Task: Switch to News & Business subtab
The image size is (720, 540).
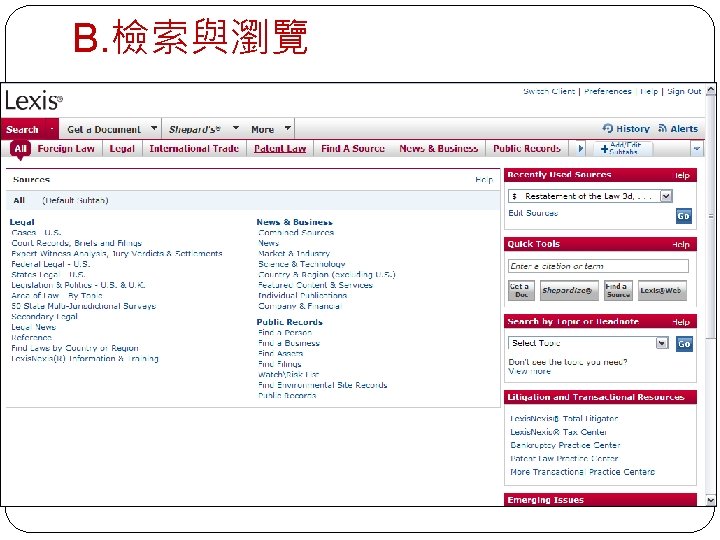Action: (439, 149)
